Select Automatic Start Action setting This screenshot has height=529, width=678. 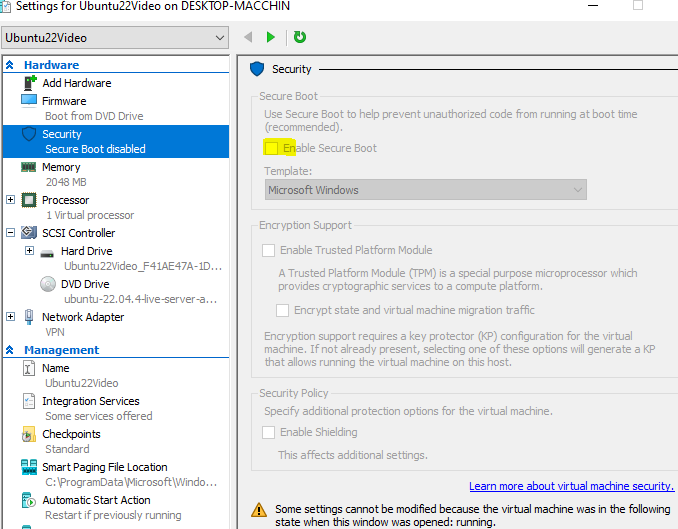(96, 500)
